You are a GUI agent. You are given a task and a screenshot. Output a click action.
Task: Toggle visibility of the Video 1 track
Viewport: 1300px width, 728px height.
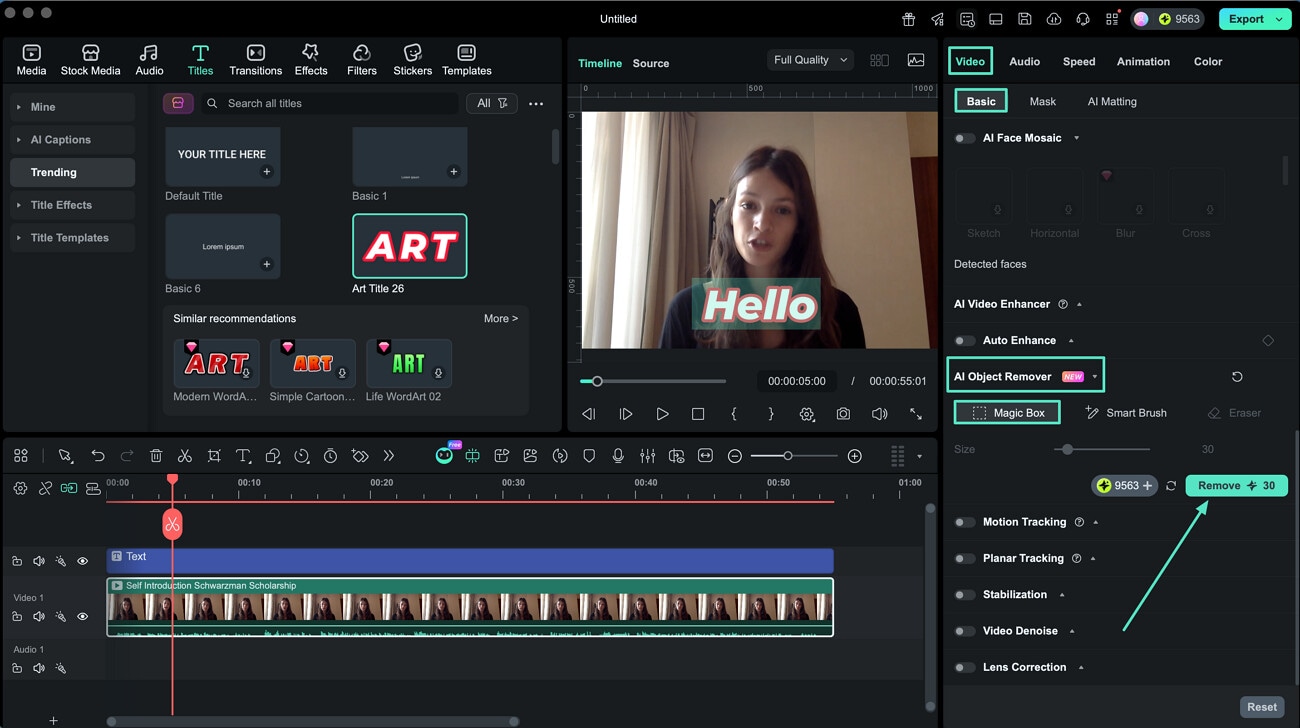click(x=83, y=616)
